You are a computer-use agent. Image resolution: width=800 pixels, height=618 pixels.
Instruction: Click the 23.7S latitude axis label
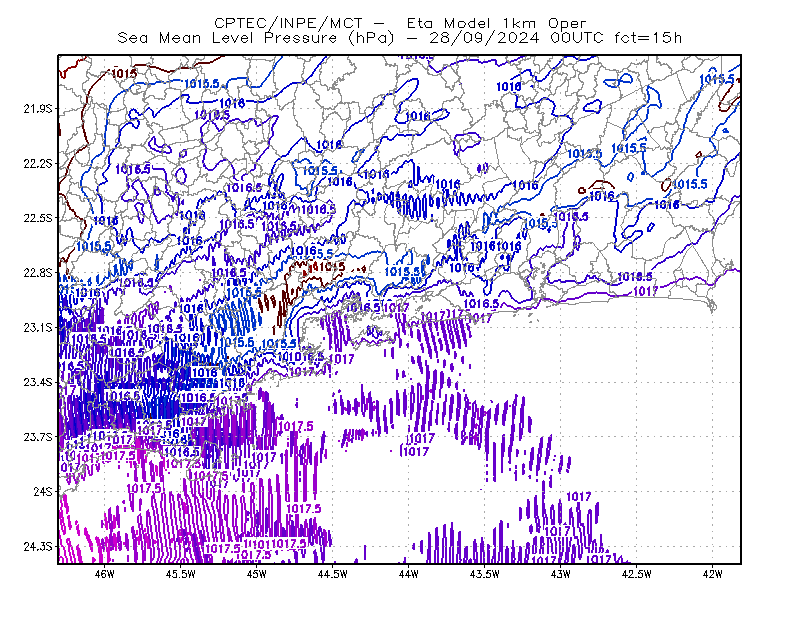pyautogui.click(x=38, y=437)
